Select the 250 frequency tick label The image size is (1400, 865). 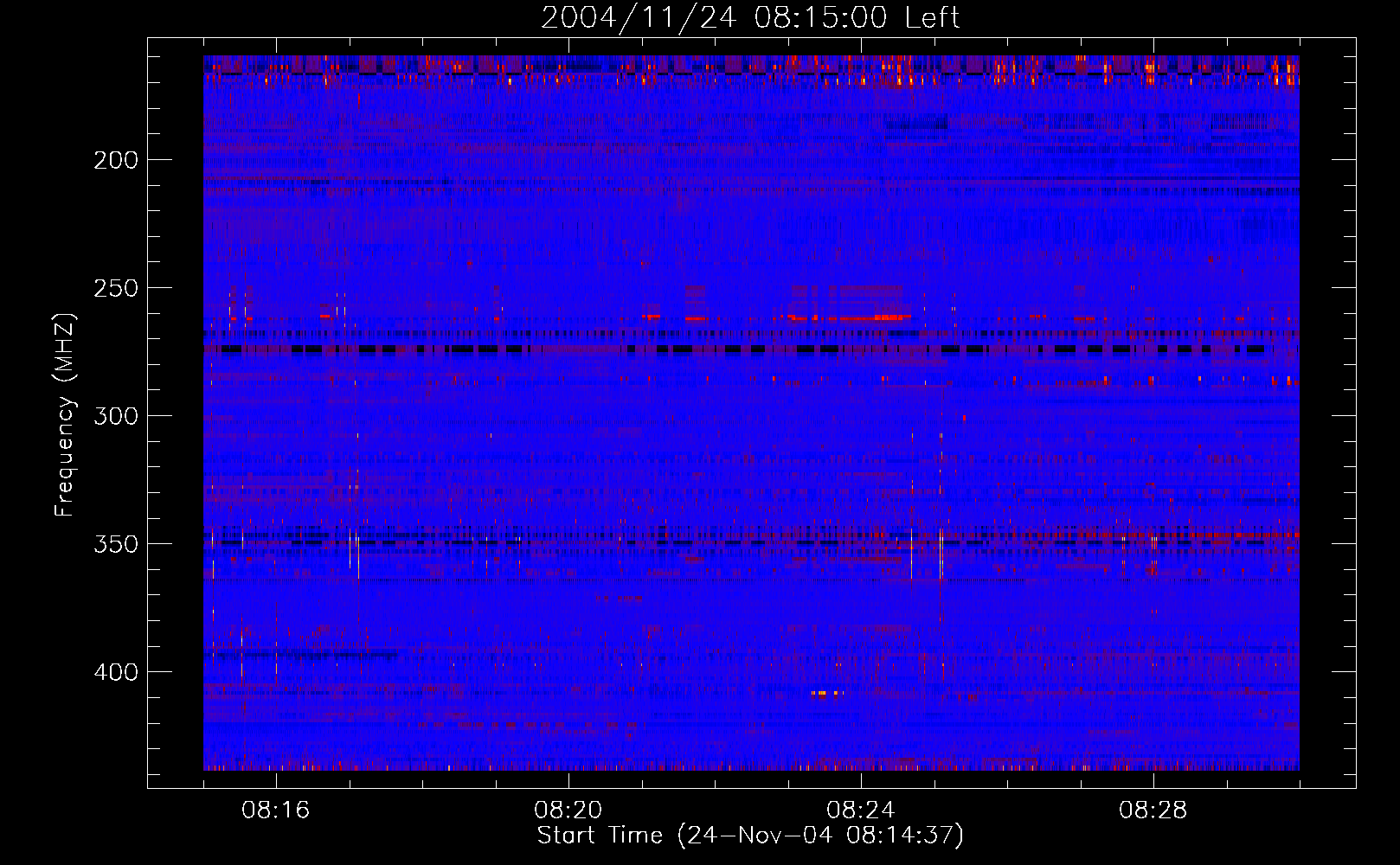[x=115, y=287]
